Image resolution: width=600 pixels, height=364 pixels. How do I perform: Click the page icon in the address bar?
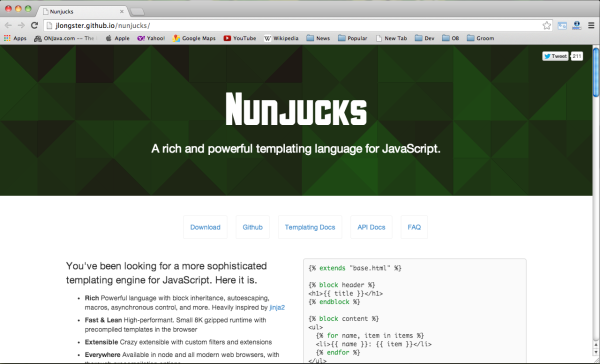point(49,26)
